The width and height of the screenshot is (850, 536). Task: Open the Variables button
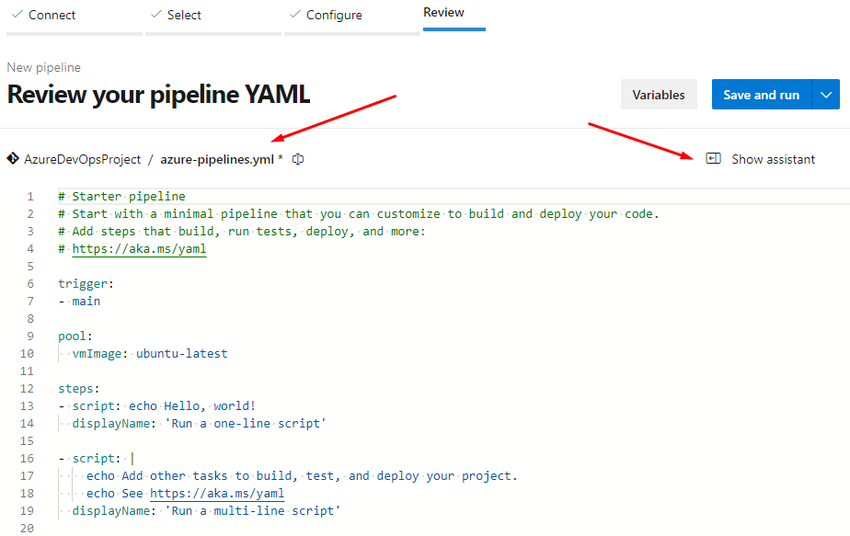[x=658, y=95]
